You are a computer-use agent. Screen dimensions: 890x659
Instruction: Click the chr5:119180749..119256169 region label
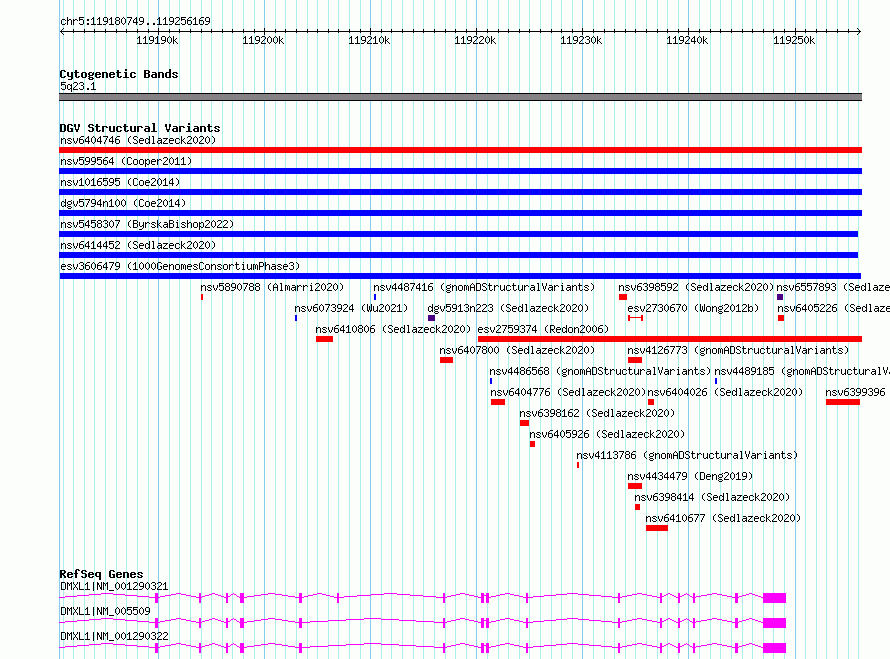(135, 21)
